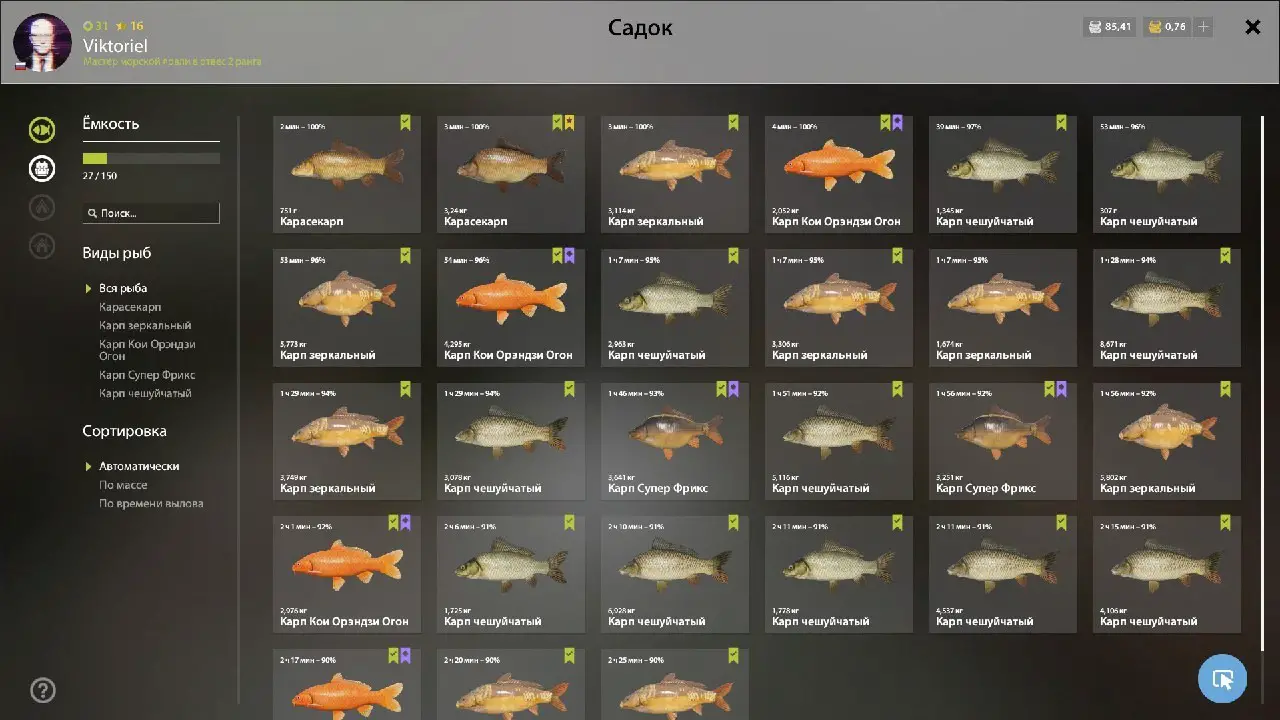Select sort option По времени вылова
The height and width of the screenshot is (720, 1280).
point(151,504)
